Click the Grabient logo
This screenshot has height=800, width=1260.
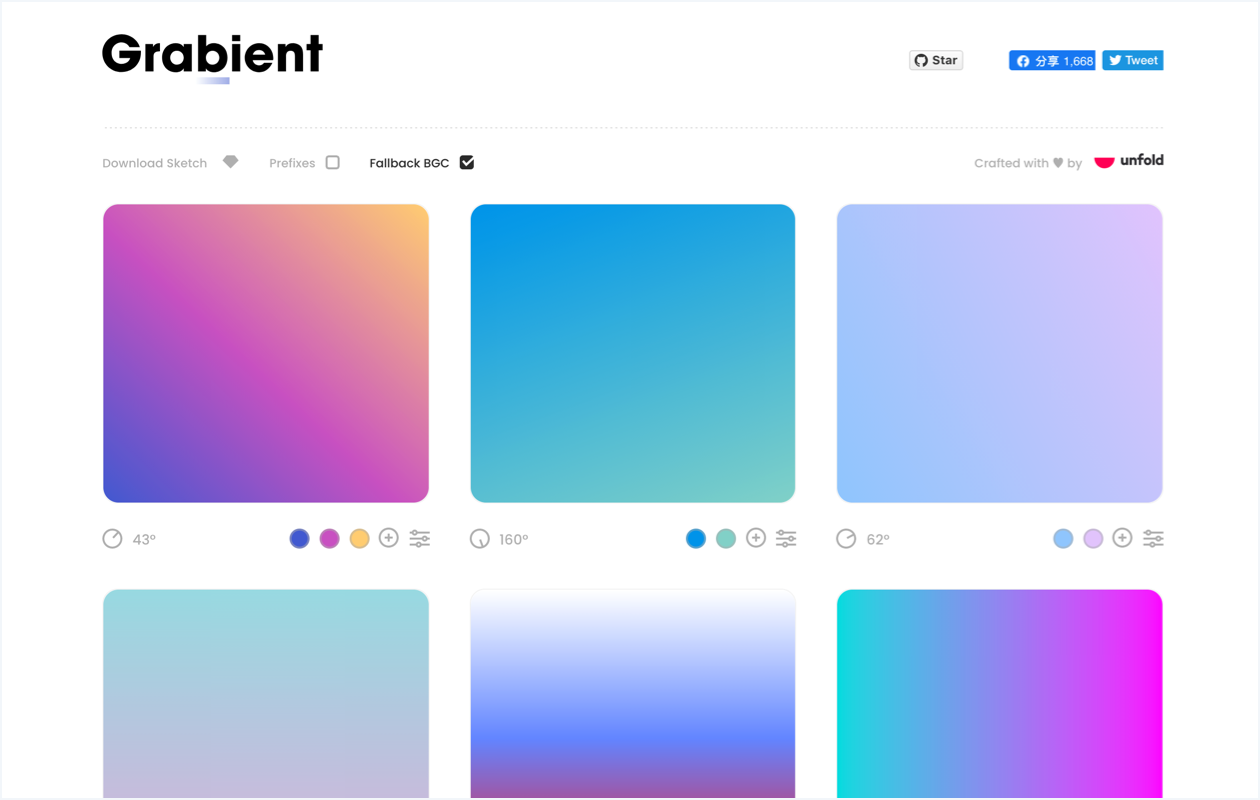[213, 55]
